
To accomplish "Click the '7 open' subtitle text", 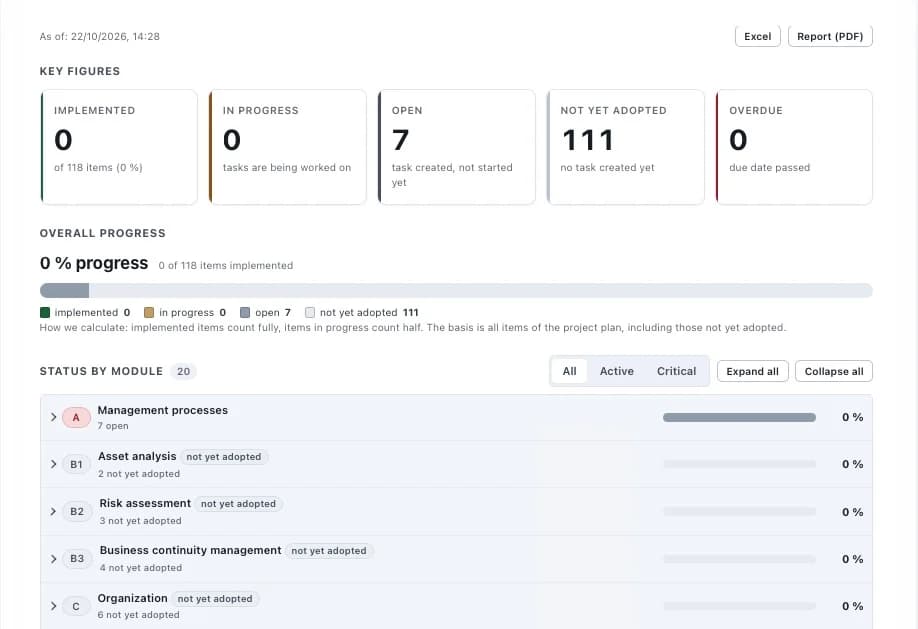I will coord(113,426).
